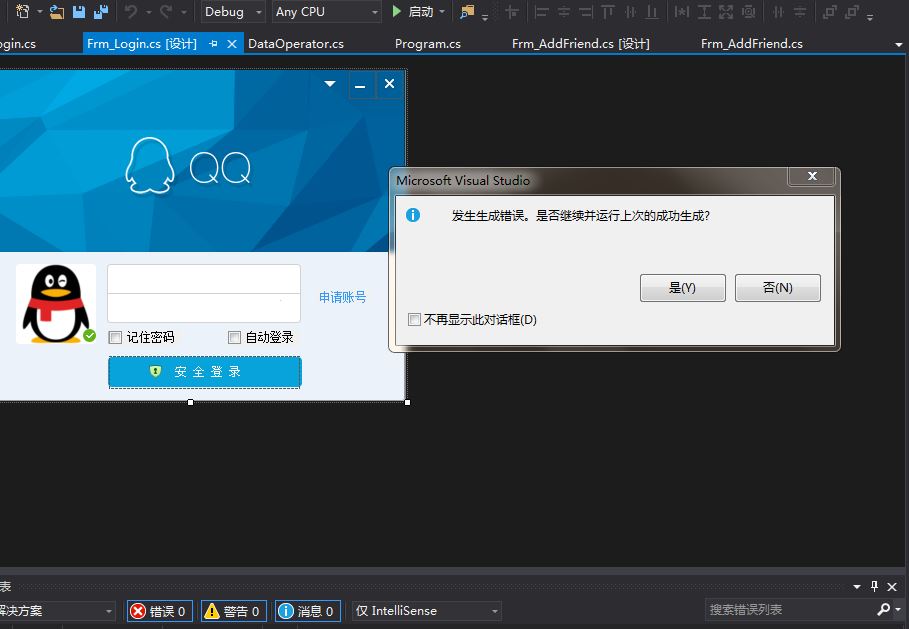909x629 pixels.
Task: Check the 记住密码 checkbox
Action: 115,337
